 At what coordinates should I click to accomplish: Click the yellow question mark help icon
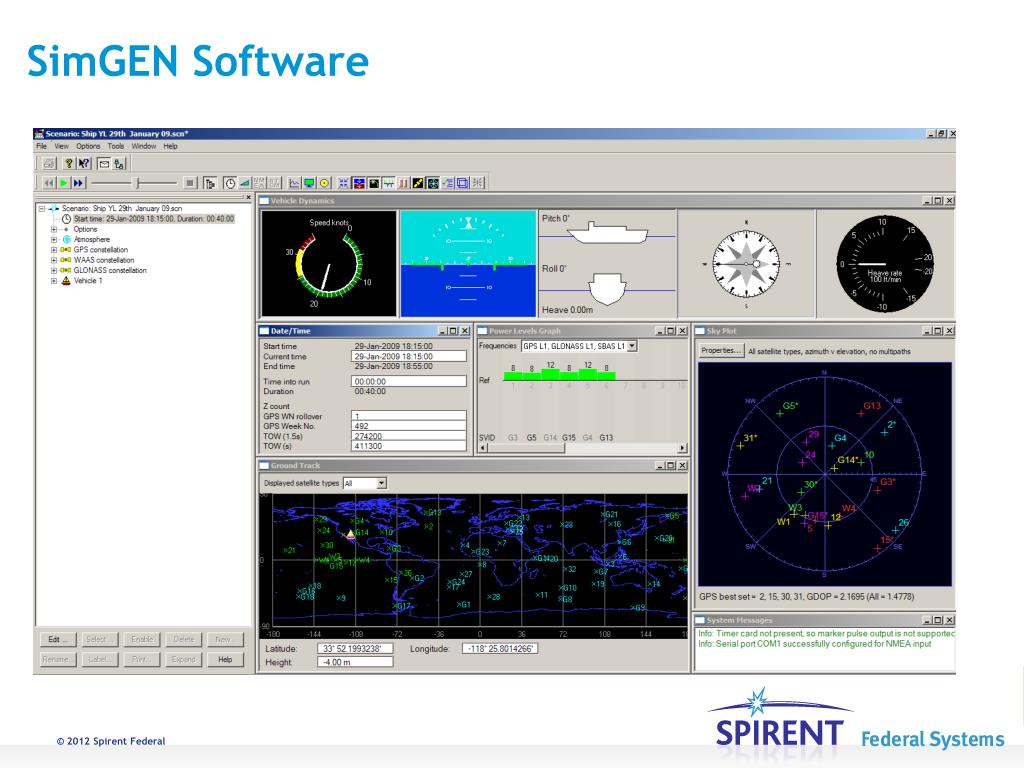[69, 163]
